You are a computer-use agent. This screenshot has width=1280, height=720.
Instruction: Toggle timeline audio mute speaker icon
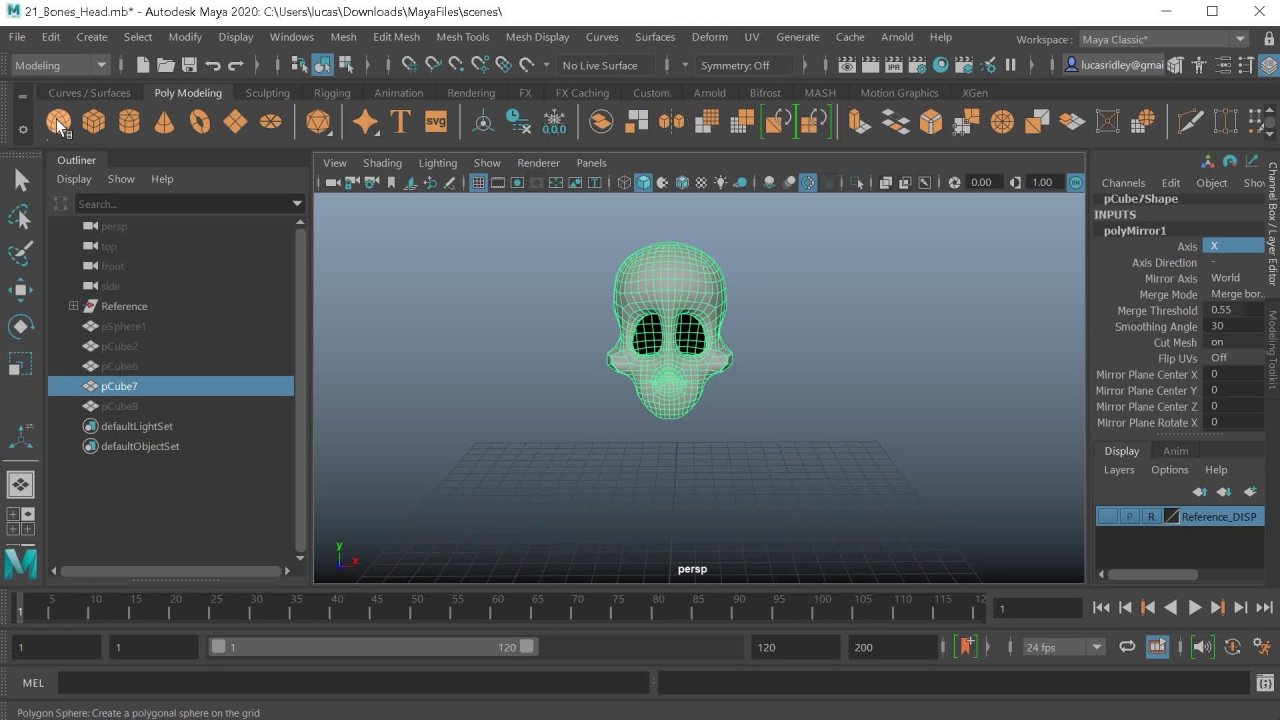tap(1202, 647)
